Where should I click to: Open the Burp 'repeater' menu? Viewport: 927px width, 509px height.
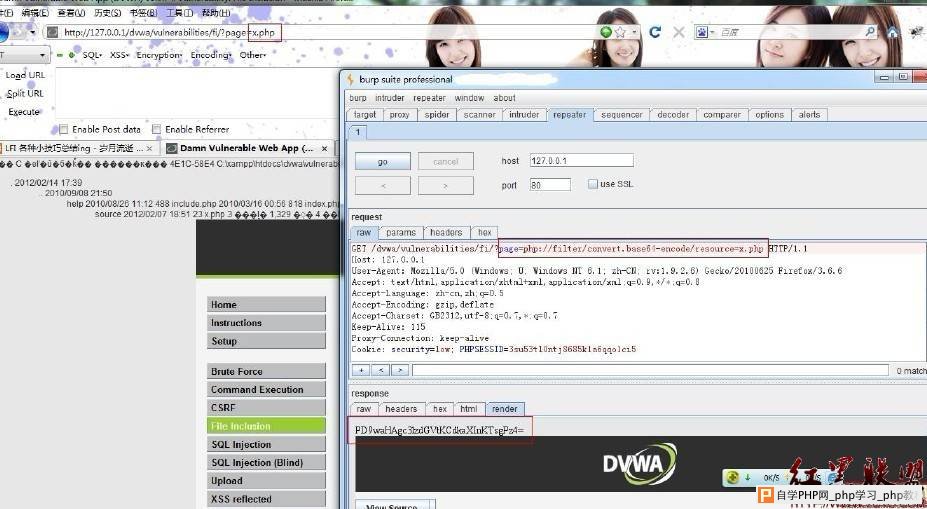click(429, 98)
